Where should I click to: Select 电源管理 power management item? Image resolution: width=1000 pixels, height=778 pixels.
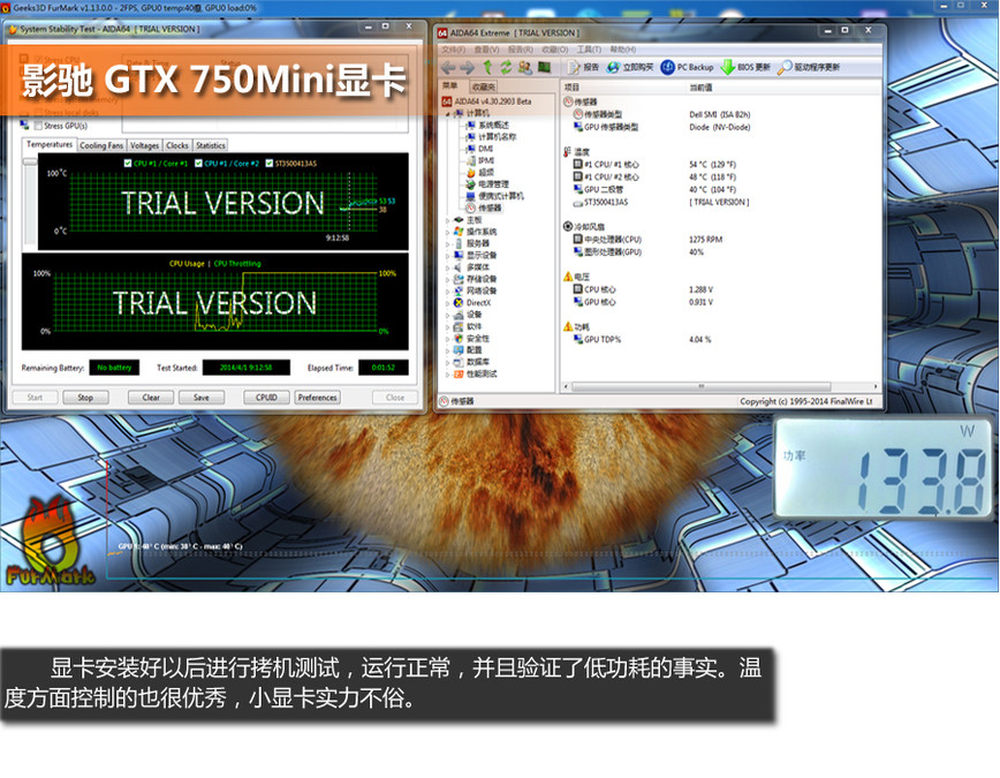[x=487, y=184]
